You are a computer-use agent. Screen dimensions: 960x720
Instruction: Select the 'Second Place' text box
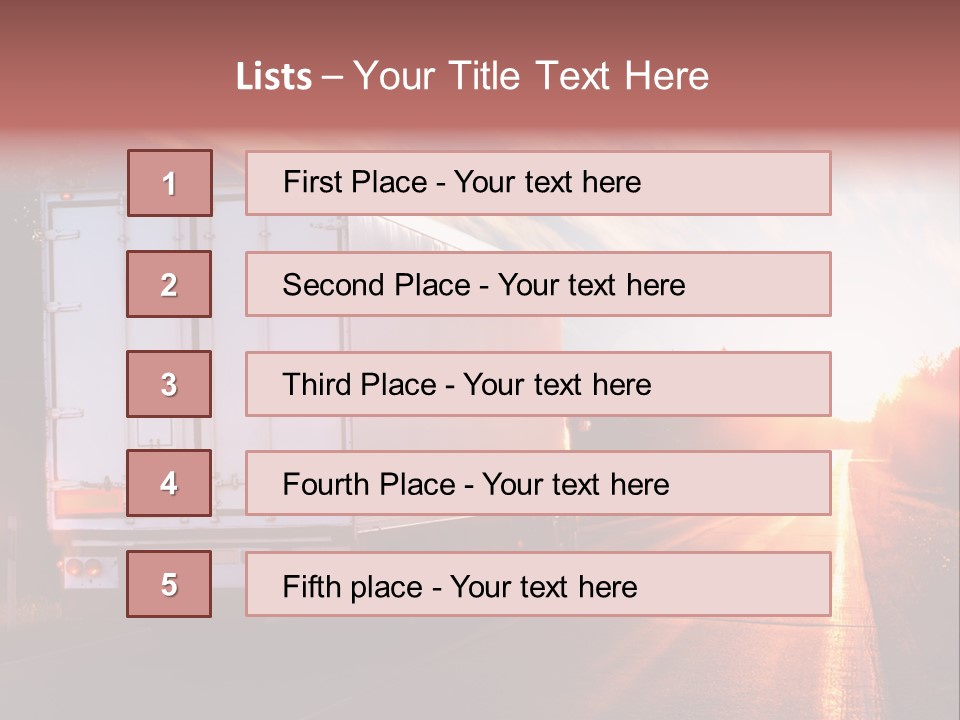pos(538,284)
